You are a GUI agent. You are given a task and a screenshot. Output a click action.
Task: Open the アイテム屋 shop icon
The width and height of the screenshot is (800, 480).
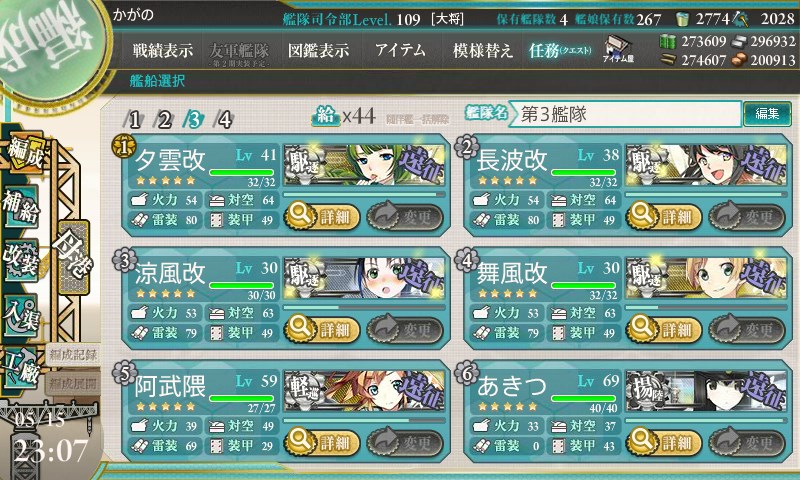618,49
